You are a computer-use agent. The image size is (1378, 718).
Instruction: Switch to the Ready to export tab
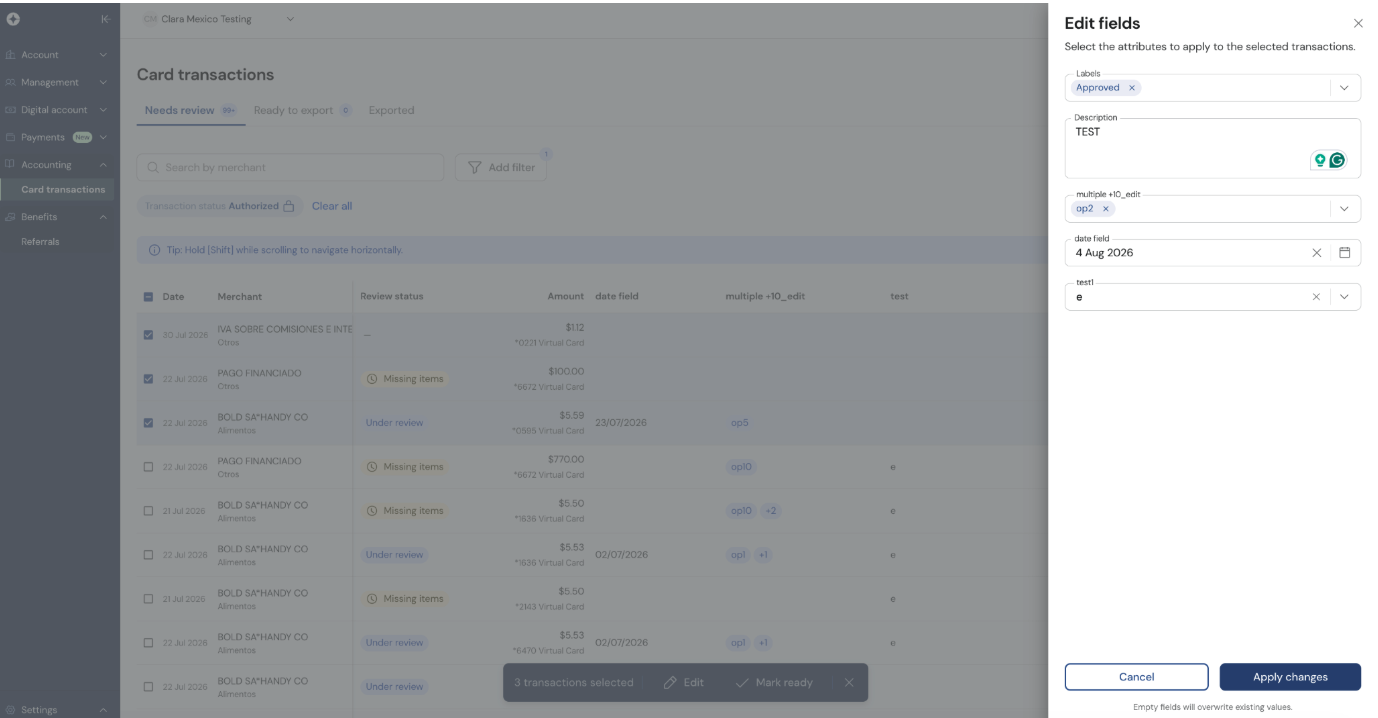302,111
